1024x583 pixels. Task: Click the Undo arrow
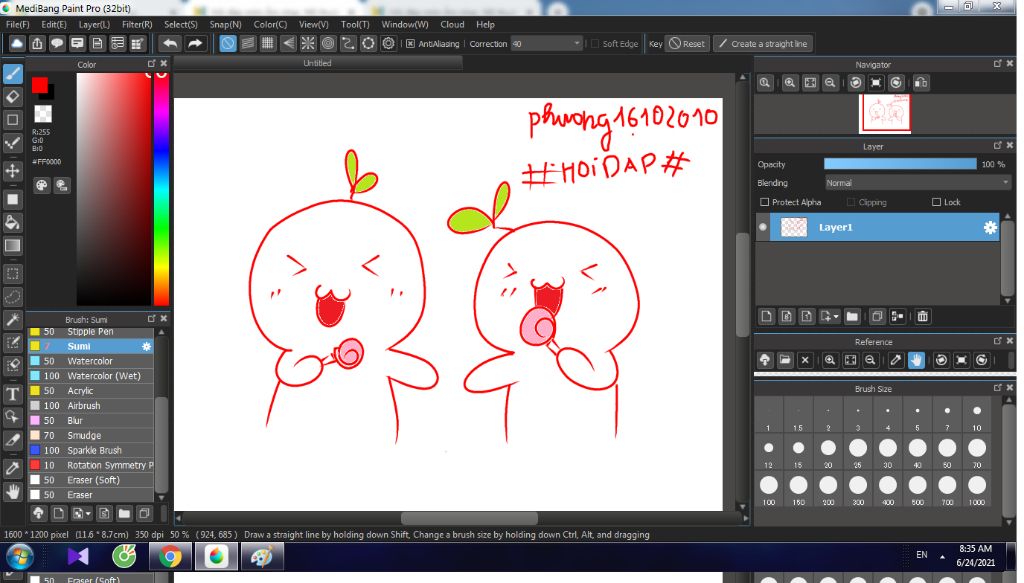point(170,44)
